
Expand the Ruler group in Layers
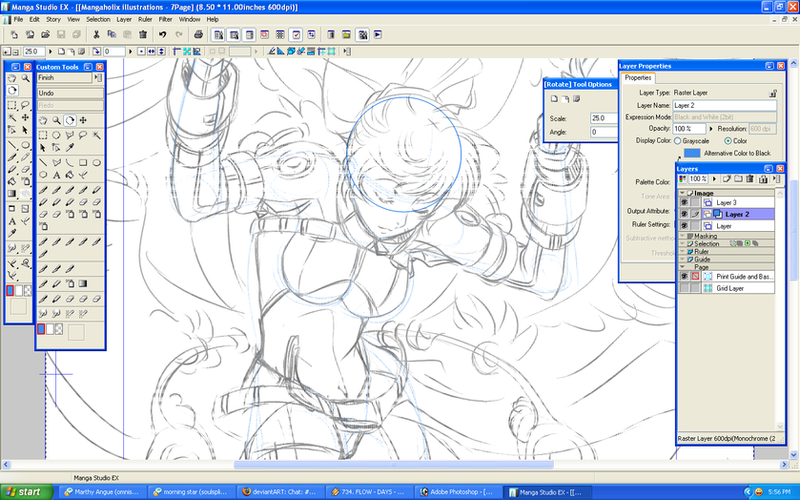tap(682, 252)
